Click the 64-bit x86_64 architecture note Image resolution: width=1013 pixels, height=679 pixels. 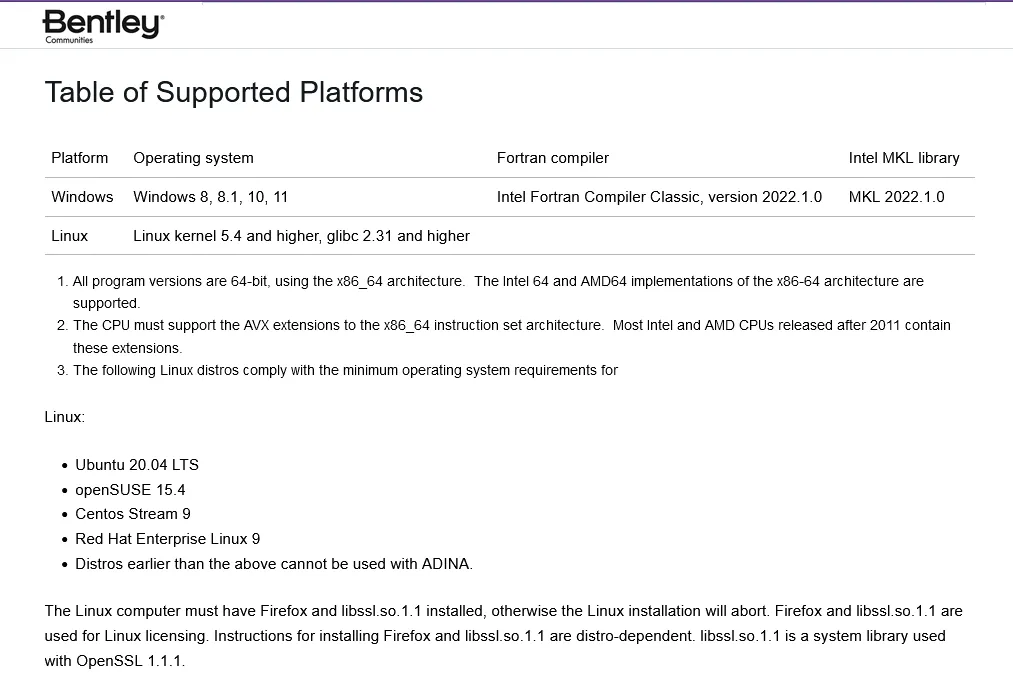point(497,282)
